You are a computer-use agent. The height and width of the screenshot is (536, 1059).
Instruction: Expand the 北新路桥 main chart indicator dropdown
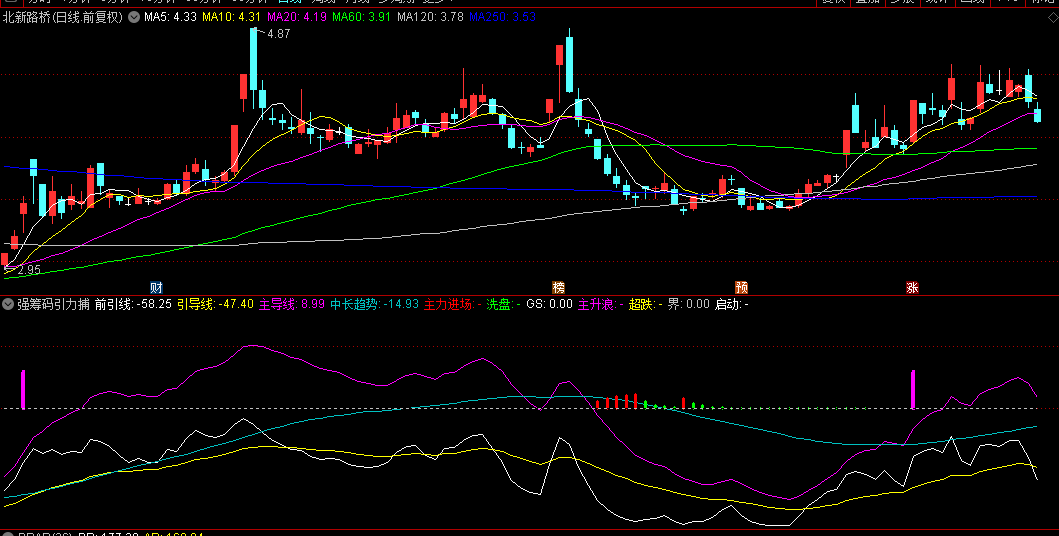click(x=134, y=17)
